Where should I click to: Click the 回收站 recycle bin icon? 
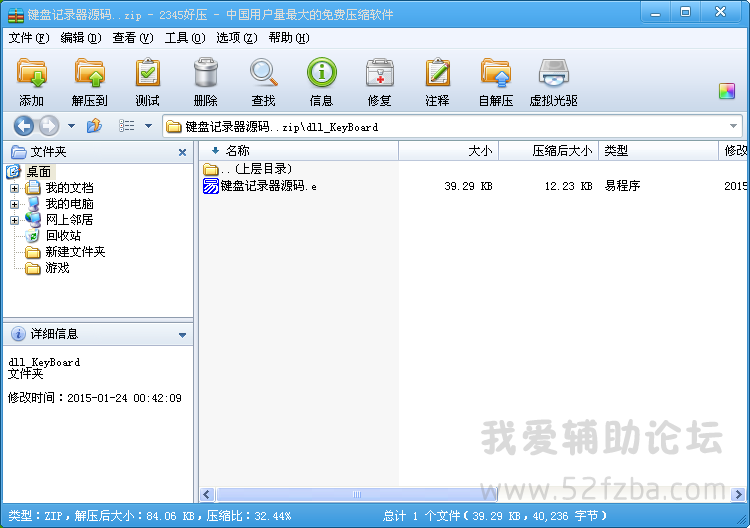[33, 236]
